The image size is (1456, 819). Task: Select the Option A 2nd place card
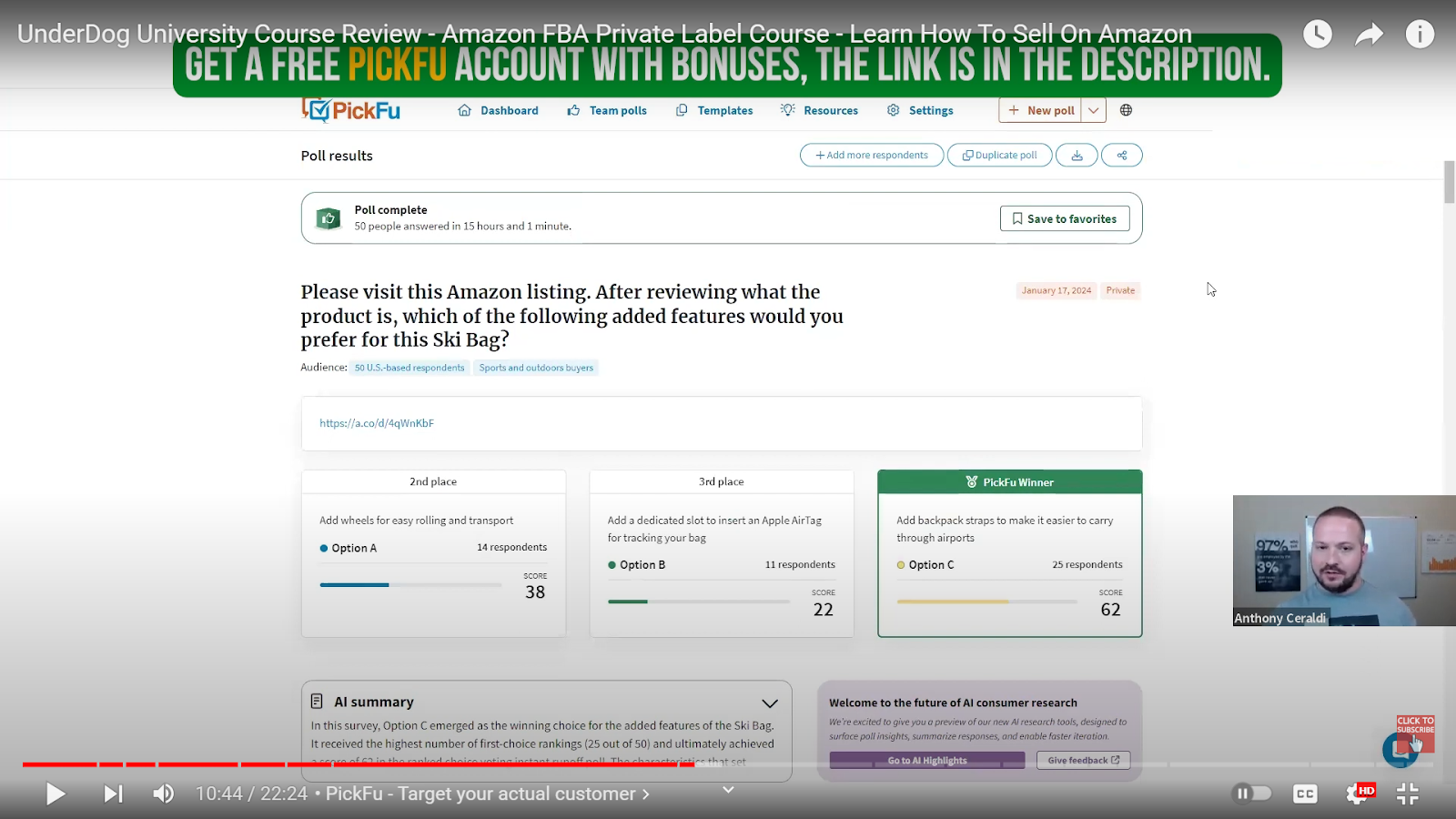[x=433, y=553]
